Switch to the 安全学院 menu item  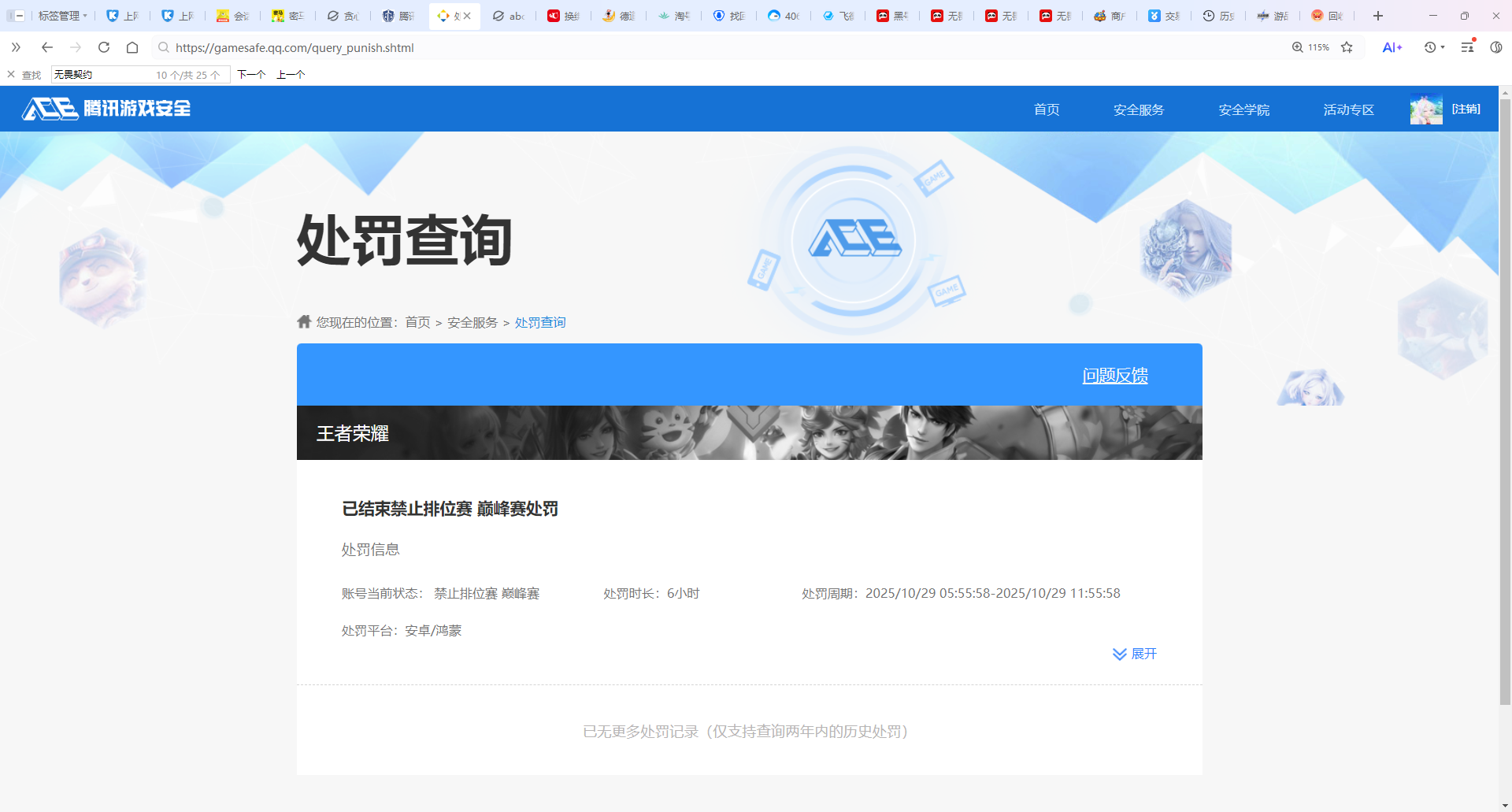coord(1243,109)
